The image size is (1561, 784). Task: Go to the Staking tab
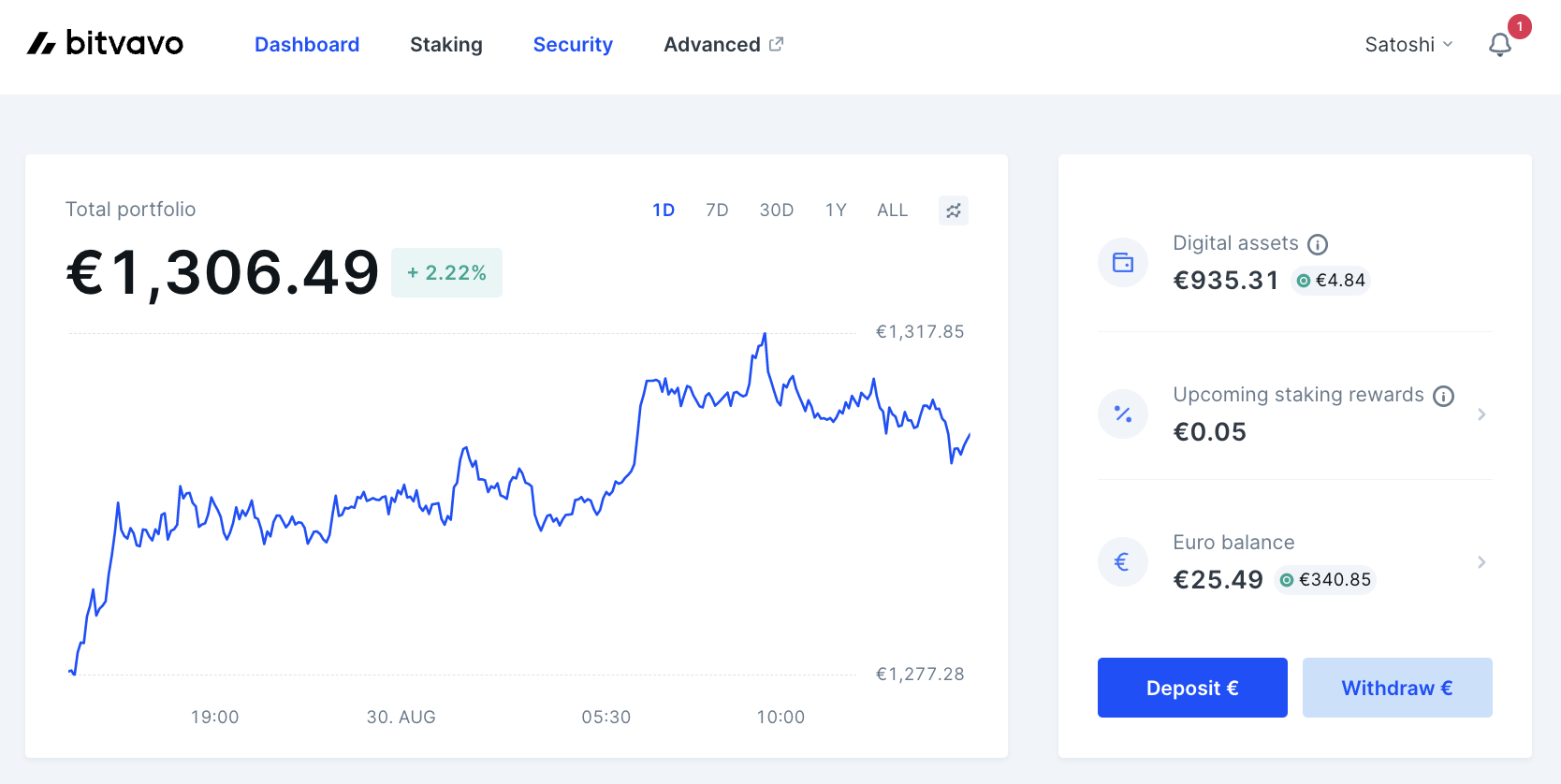[446, 45]
